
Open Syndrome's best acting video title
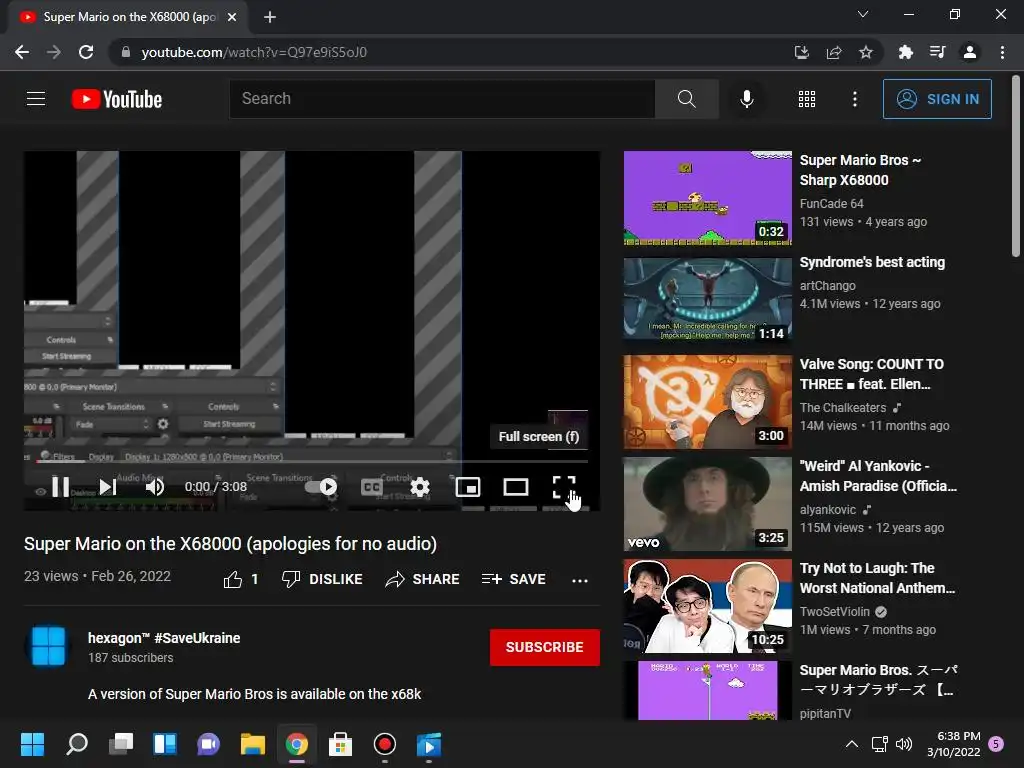tap(872, 262)
